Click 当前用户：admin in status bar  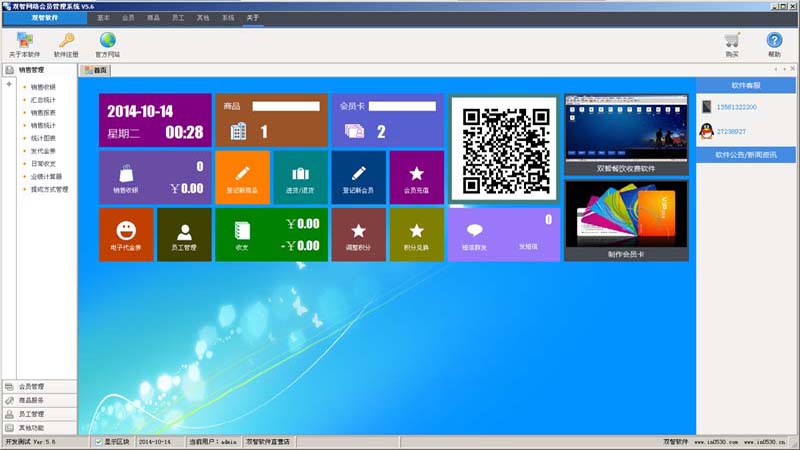[x=213, y=442]
